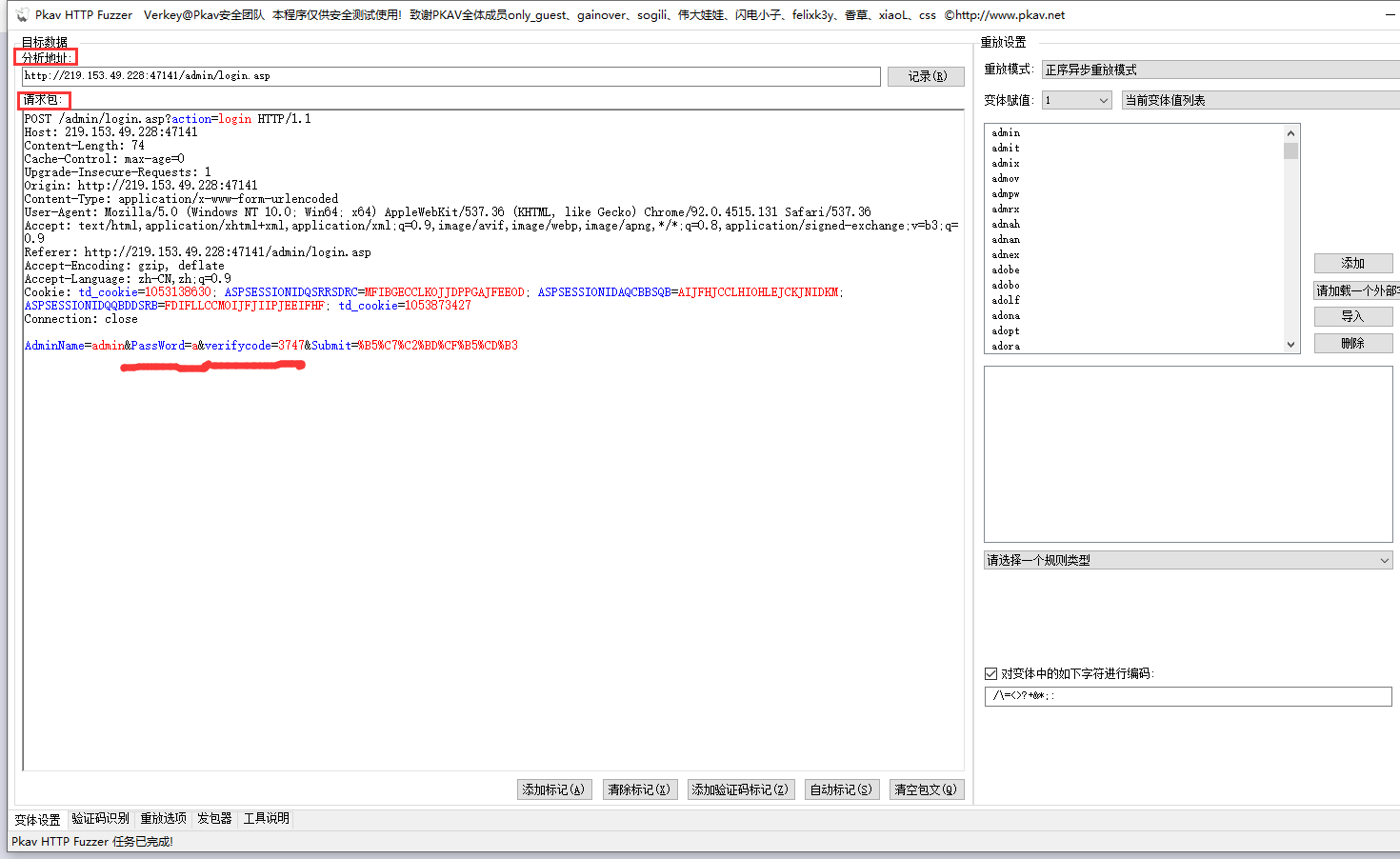This screenshot has width=1400, height=859.
Task: Click the 添加标记(A) button
Action: point(554,789)
